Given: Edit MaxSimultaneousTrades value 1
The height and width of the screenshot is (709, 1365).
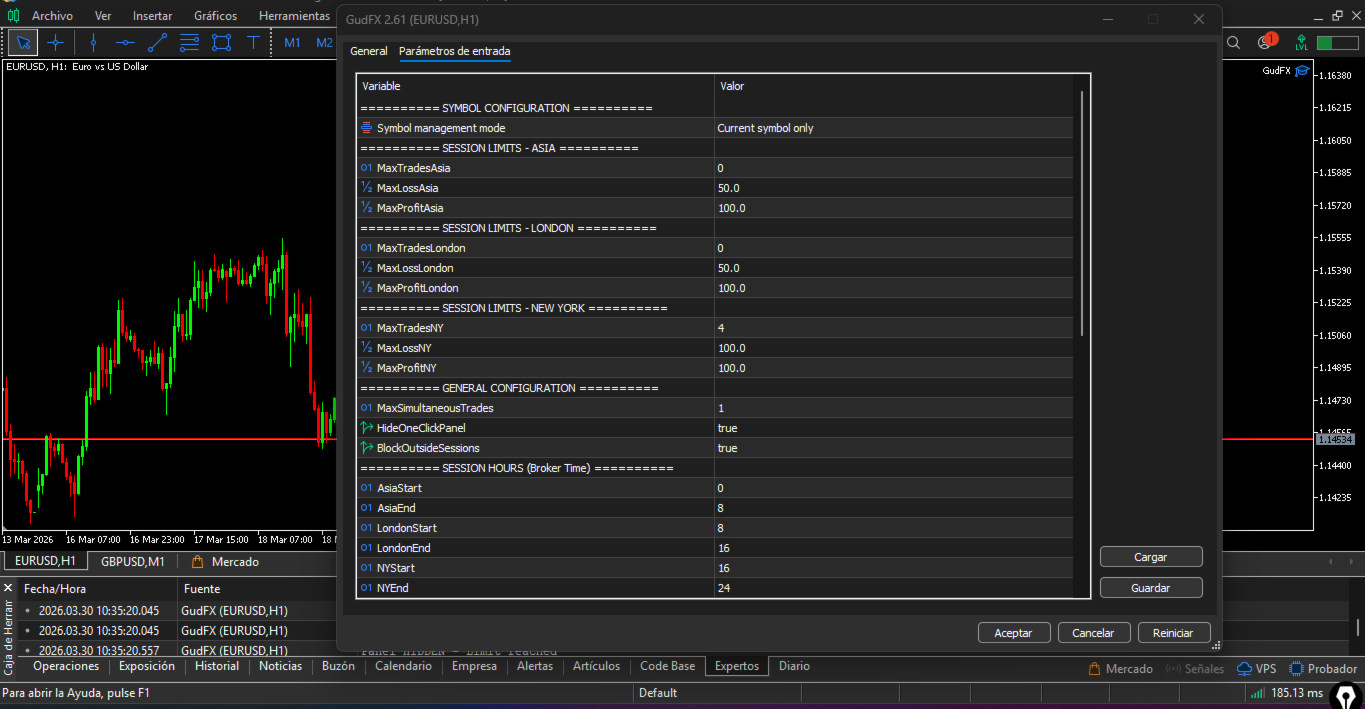Looking at the screenshot, I should pyautogui.click(x=894, y=408).
